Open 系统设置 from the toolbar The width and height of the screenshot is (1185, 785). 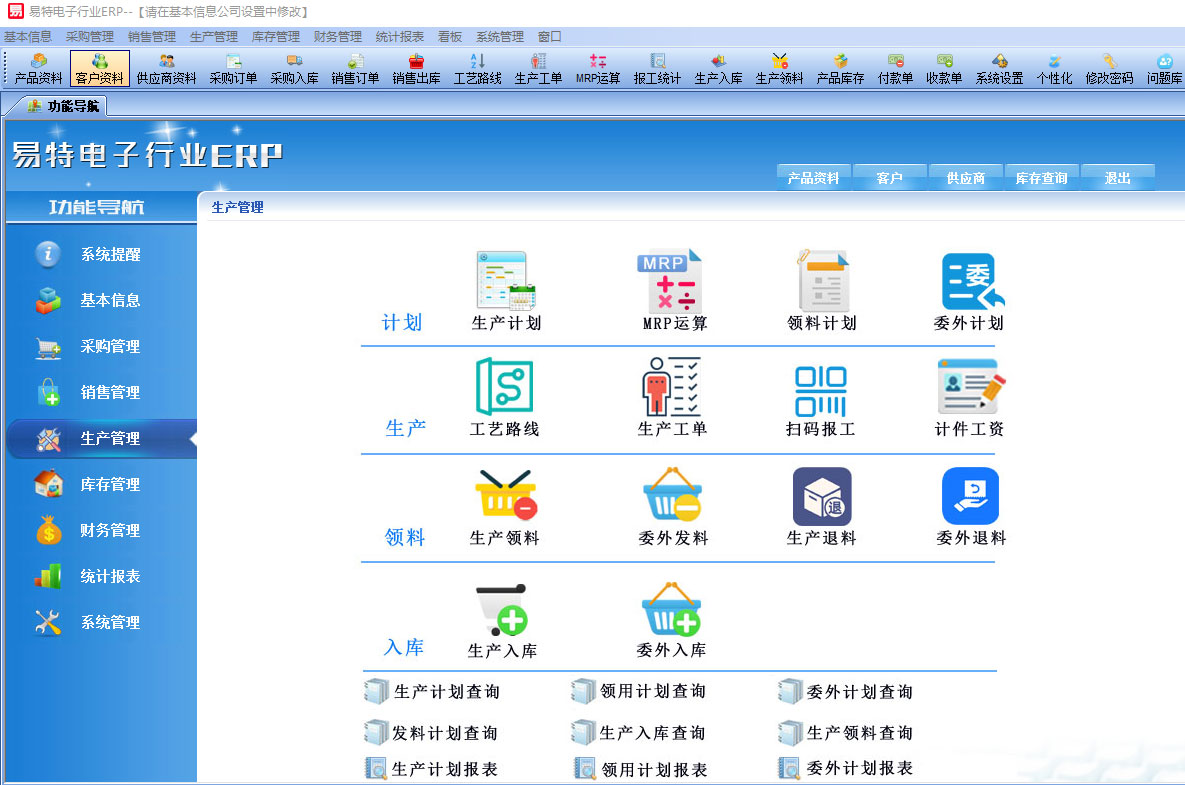(x=999, y=68)
